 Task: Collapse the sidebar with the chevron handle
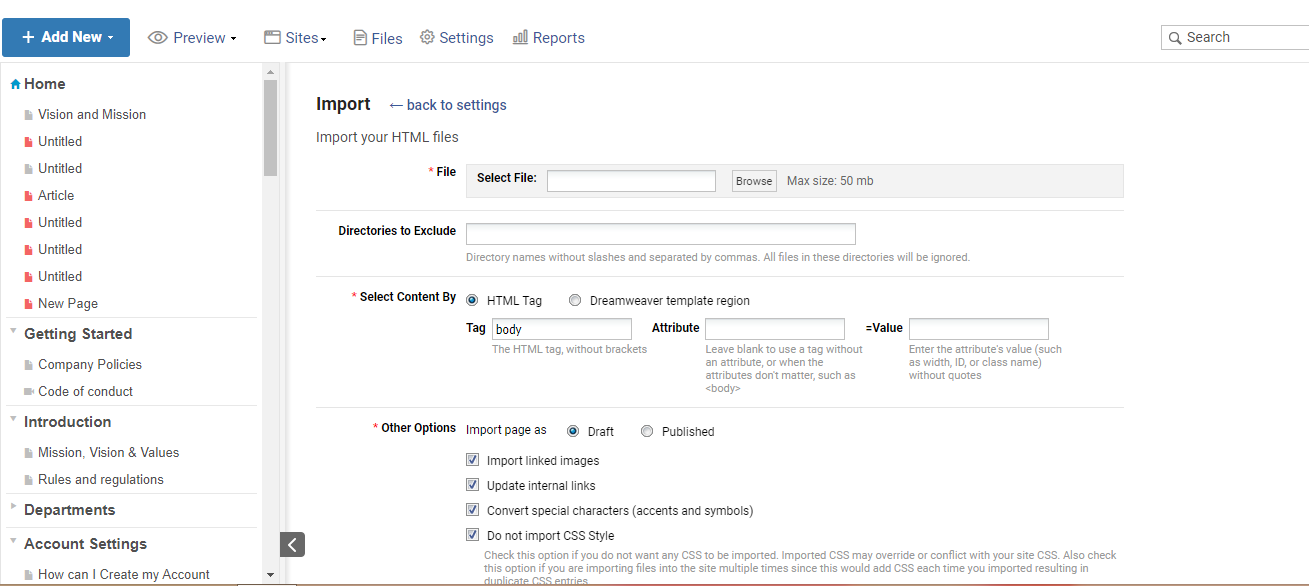click(x=292, y=545)
